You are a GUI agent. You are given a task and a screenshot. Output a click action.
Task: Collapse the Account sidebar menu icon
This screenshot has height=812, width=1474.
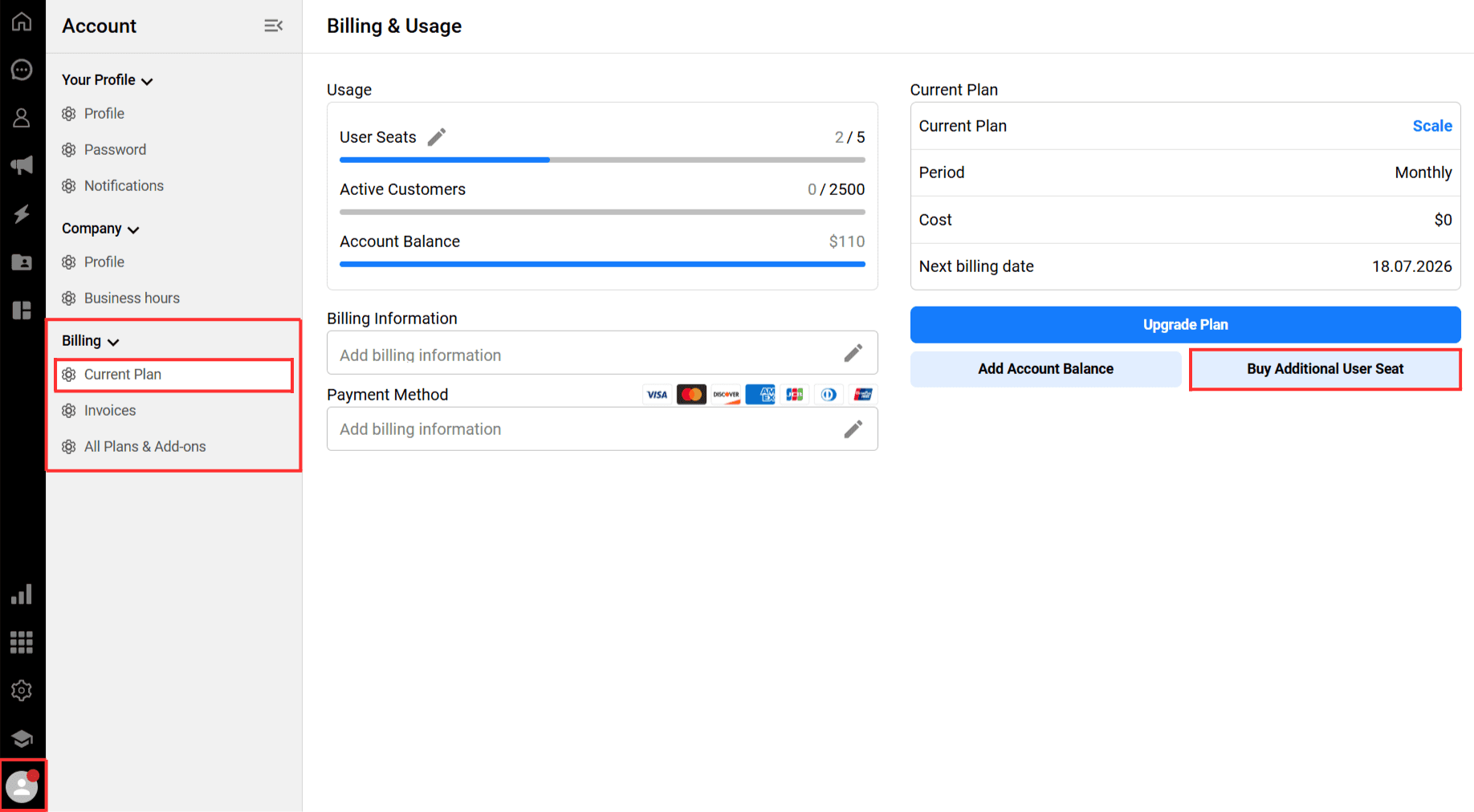click(x=273, y=26)
